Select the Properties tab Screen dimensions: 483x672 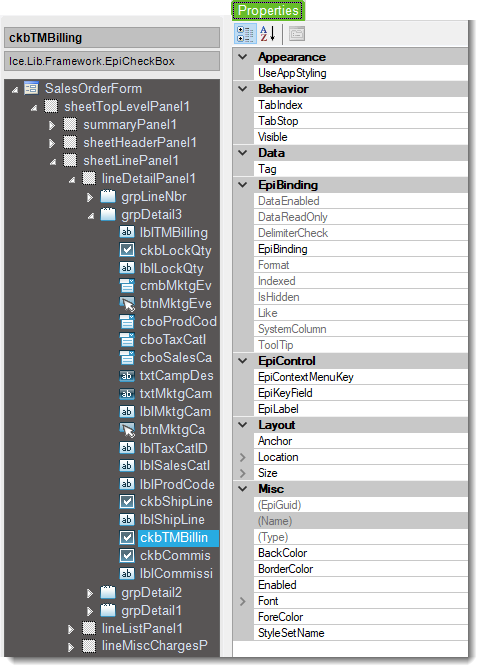pyautogui.click(x=268, y=10)
